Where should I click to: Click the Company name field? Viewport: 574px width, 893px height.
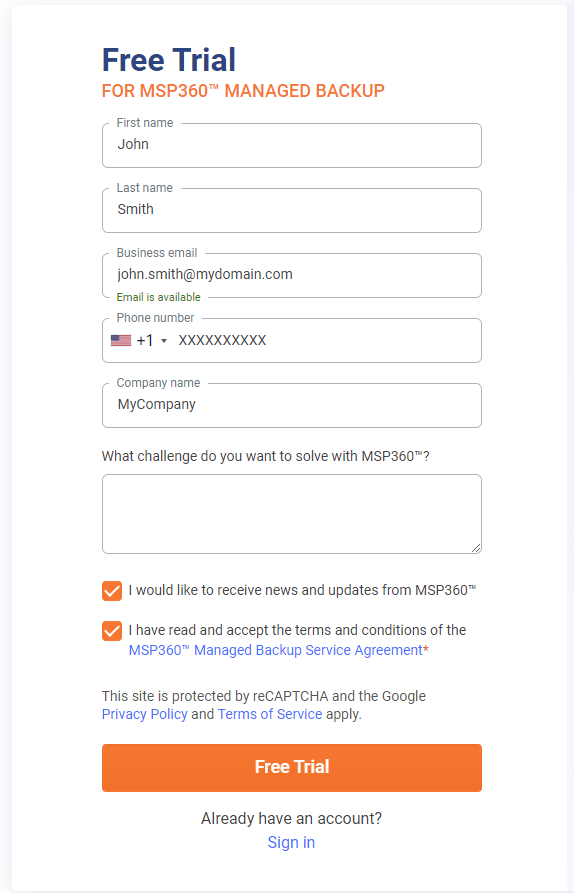(292, 405)
